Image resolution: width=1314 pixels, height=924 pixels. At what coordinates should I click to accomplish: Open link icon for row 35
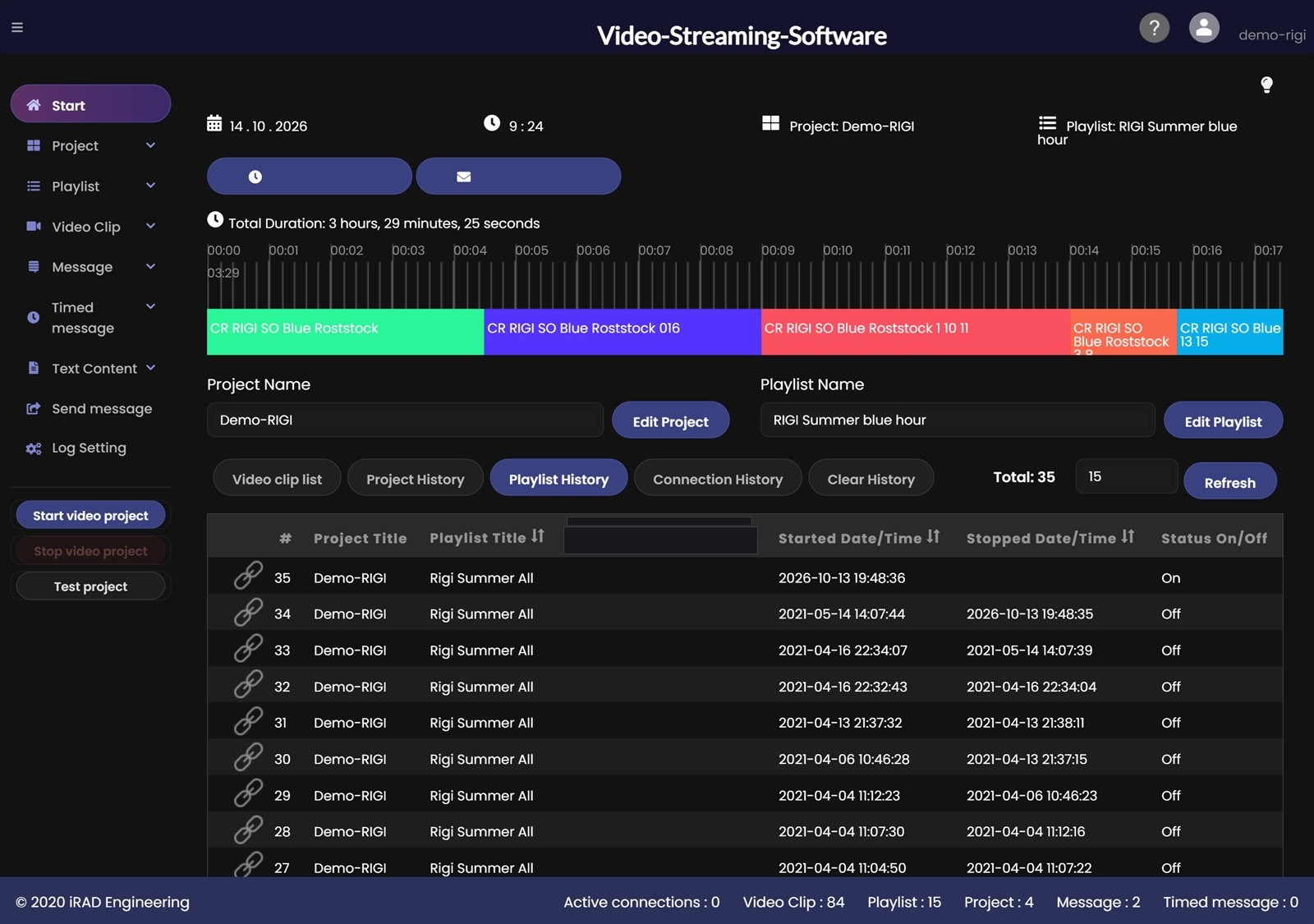click(x=248, y=576)
